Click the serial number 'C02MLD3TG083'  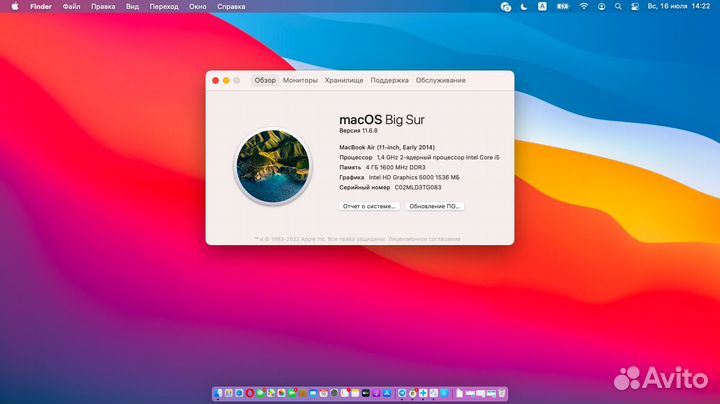pyautogui.click(x=418, y=187)
